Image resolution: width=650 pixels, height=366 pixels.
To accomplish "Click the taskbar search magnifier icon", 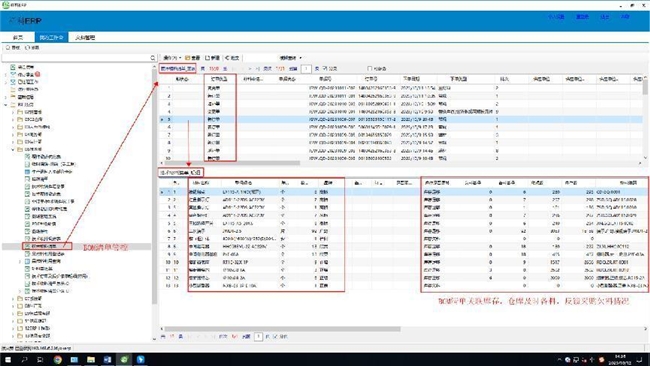I will click(24, 359).
